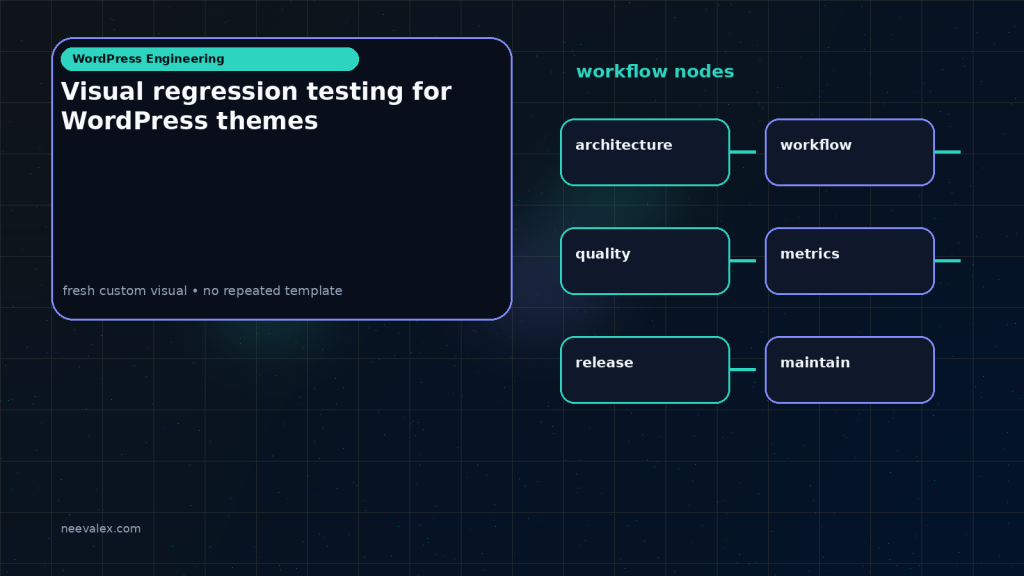The image size is (1024, 576).
Task: Click the WordPress Engineering badge
Action: point(210,59)
